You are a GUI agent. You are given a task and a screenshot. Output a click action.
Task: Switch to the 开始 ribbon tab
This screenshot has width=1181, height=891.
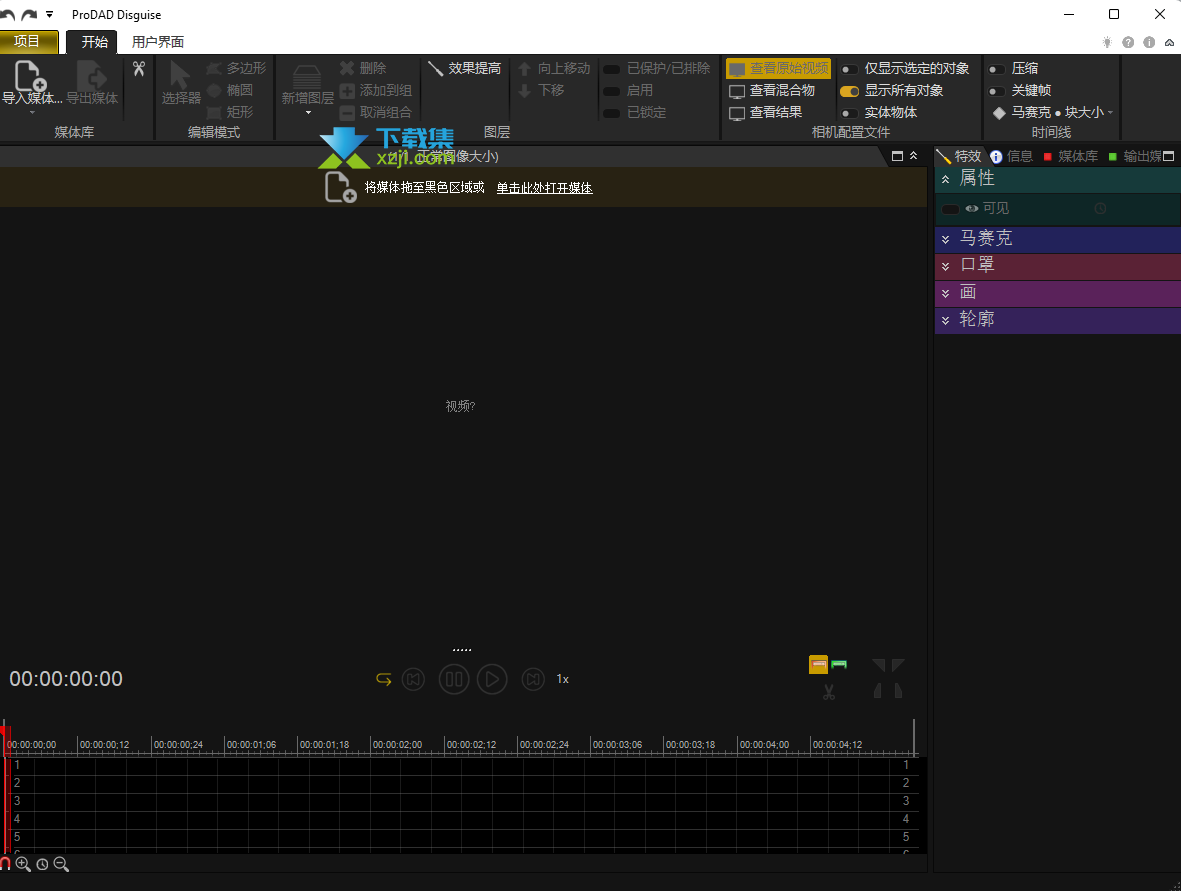point(94,42)
